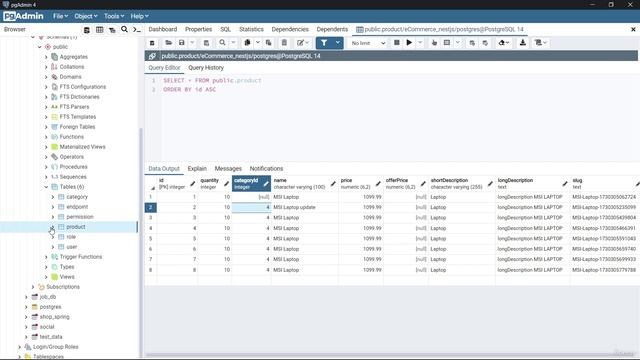Open the Find options dropdown arrow

click(233, 43)
